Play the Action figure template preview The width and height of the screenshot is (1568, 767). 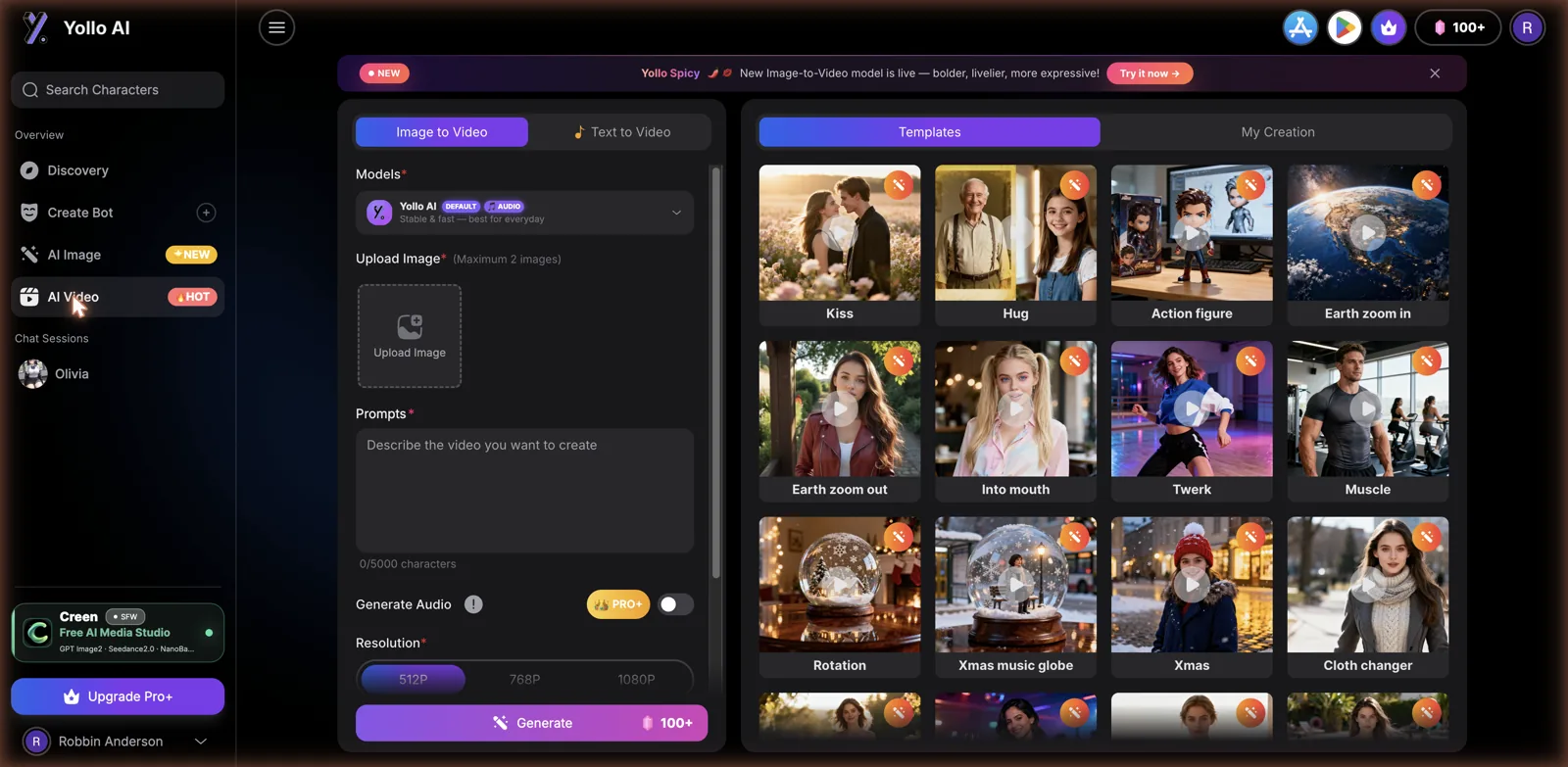[x=1192, y=233]
